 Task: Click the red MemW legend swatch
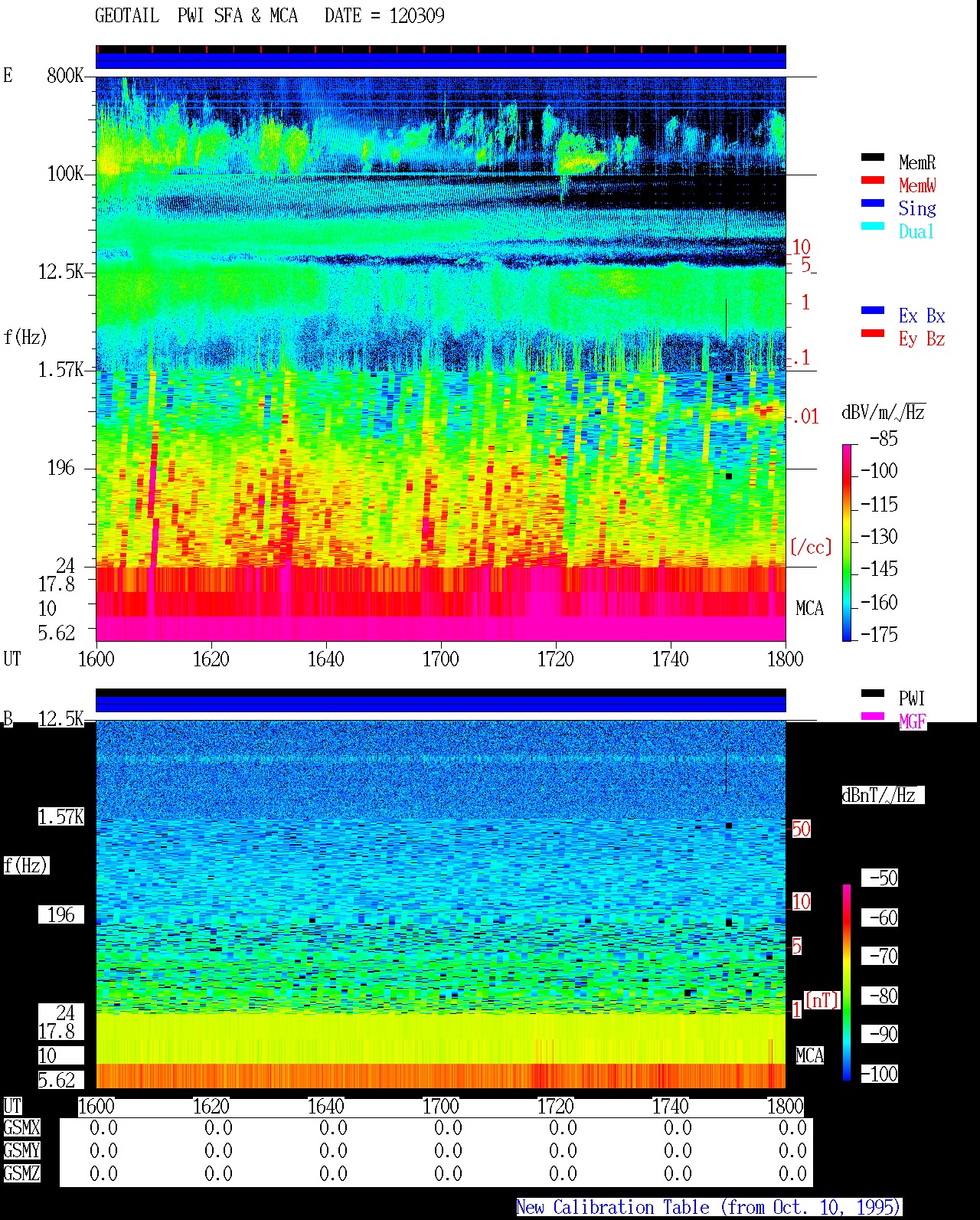(x=873, y=180)
